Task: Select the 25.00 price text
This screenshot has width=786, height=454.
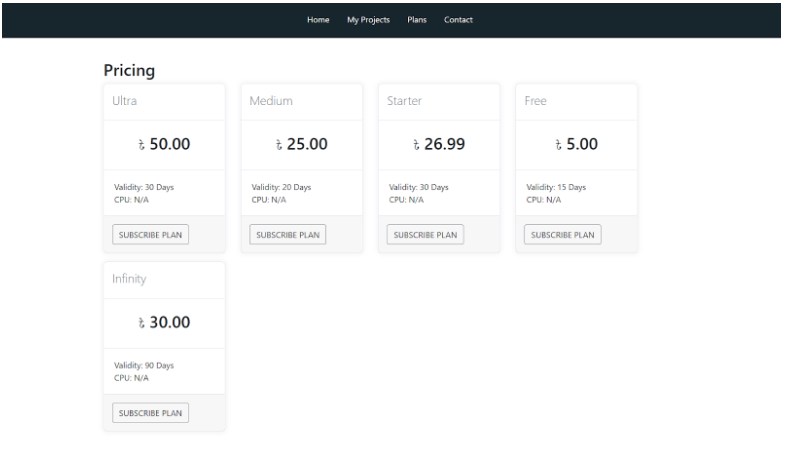Action: click(307, 144)
